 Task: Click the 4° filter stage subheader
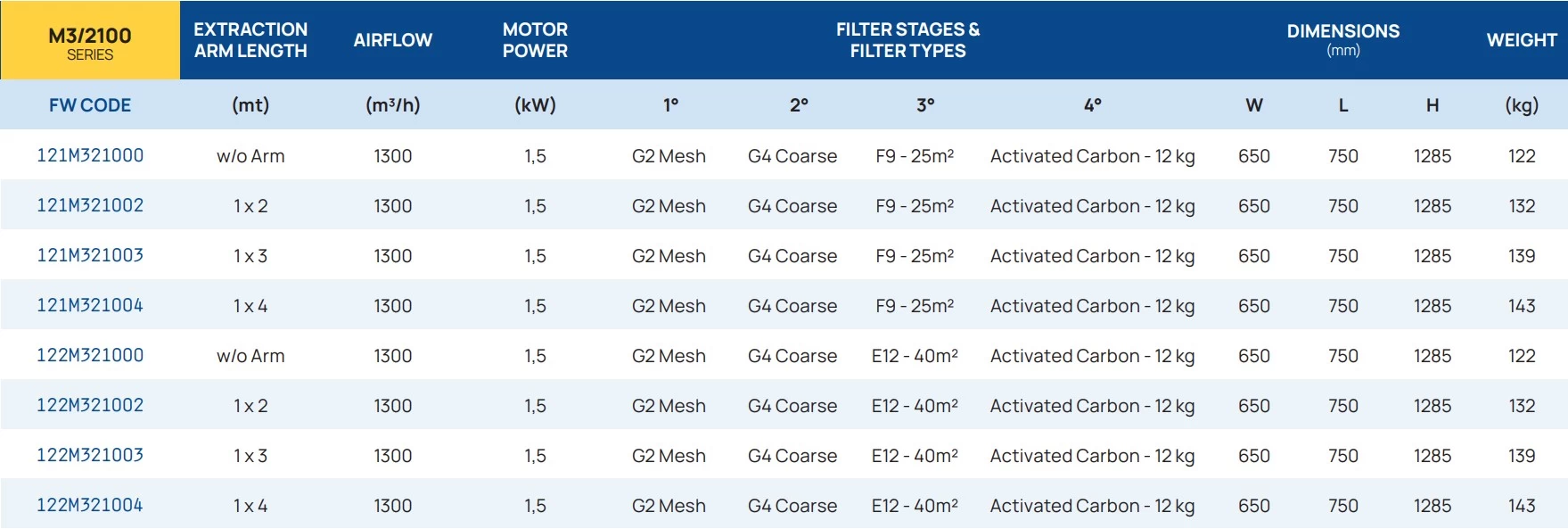pyautogui.click(x=1092, y=105)
